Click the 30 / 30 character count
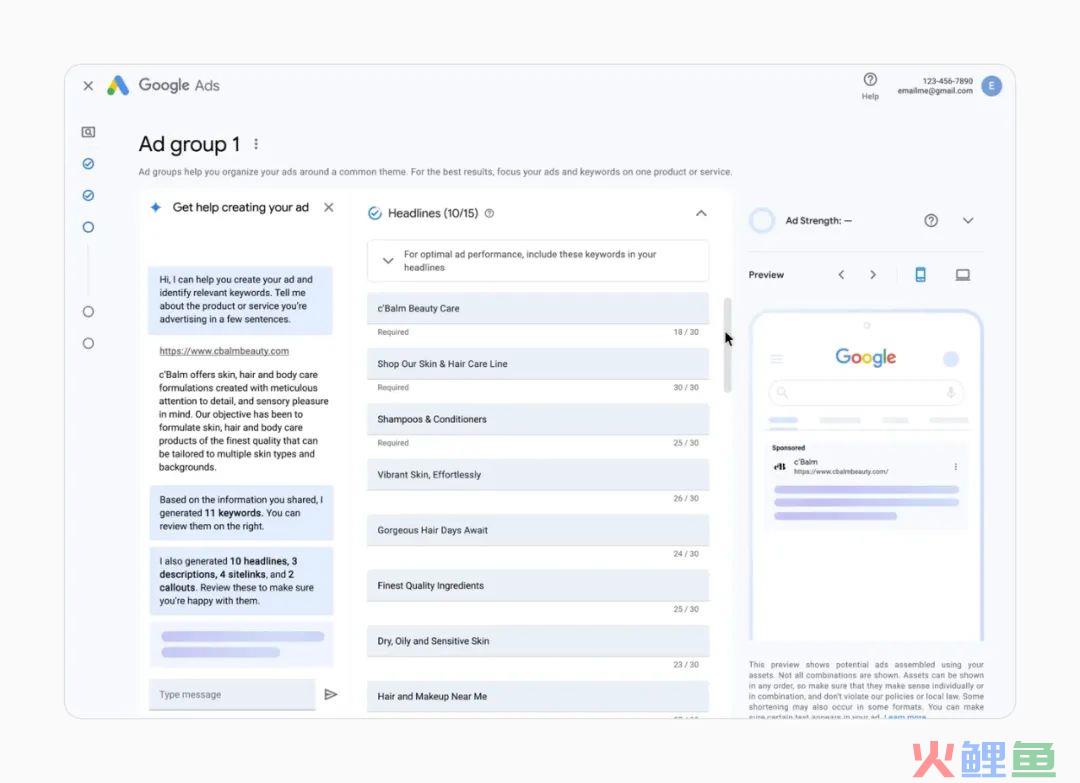Screen dimensions: 1080x783 [685, 388]
